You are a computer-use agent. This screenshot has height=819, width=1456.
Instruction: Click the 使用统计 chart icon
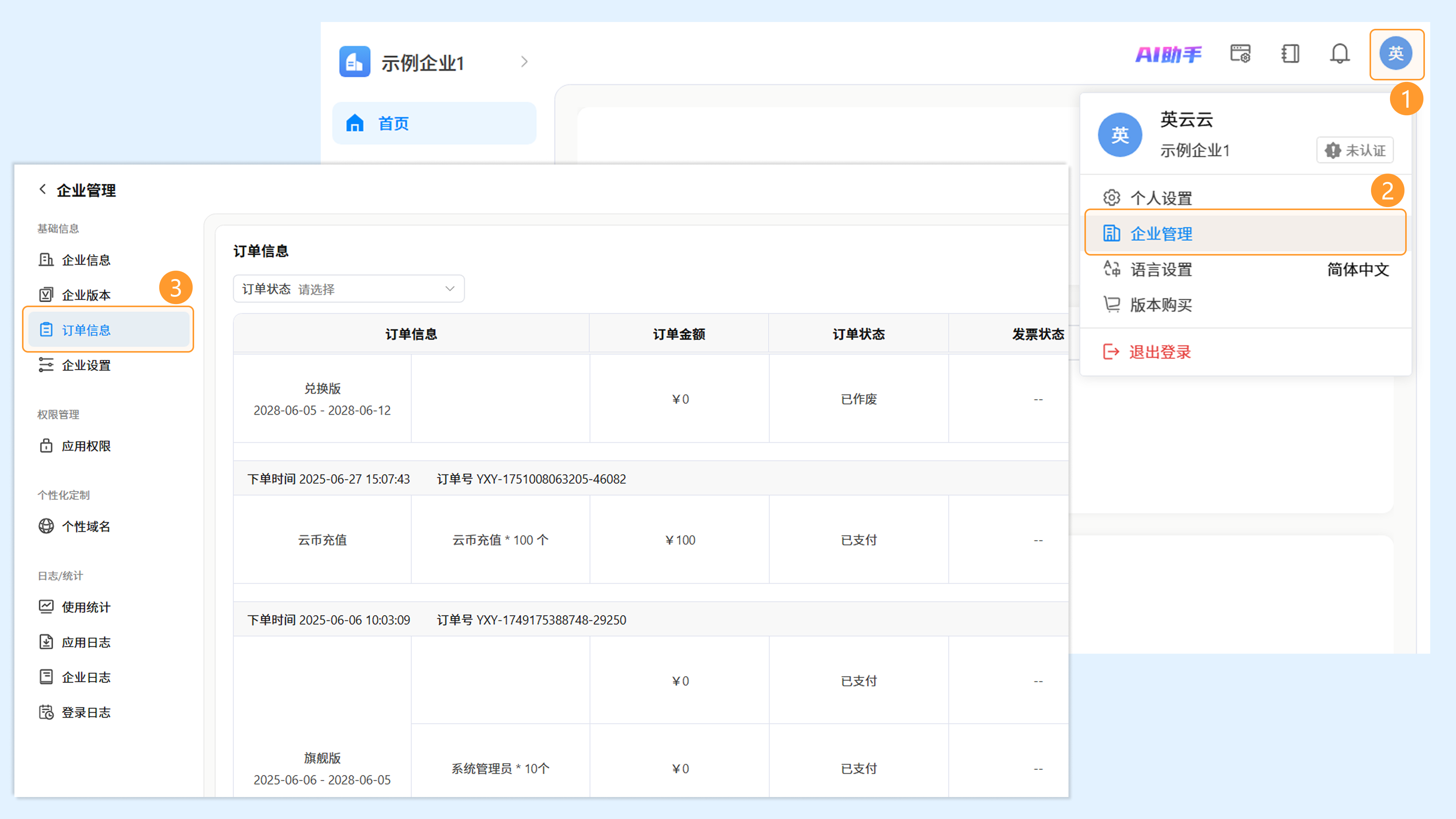pyautogui.click(x=46, y=607)
